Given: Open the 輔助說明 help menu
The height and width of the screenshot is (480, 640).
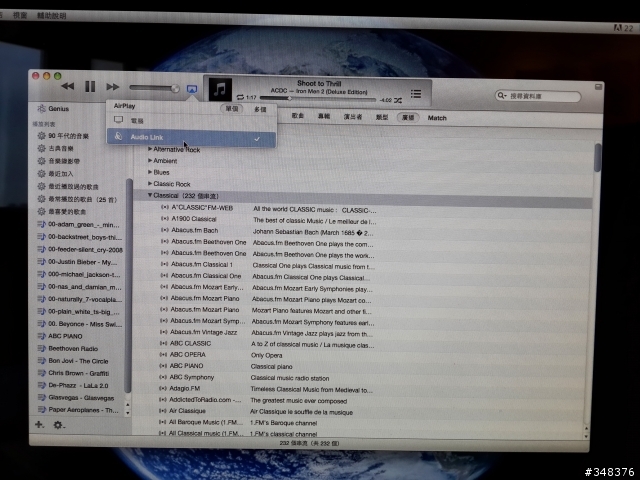Looking at the screenshot, I should pyautogui.click(x=51, y=16).
